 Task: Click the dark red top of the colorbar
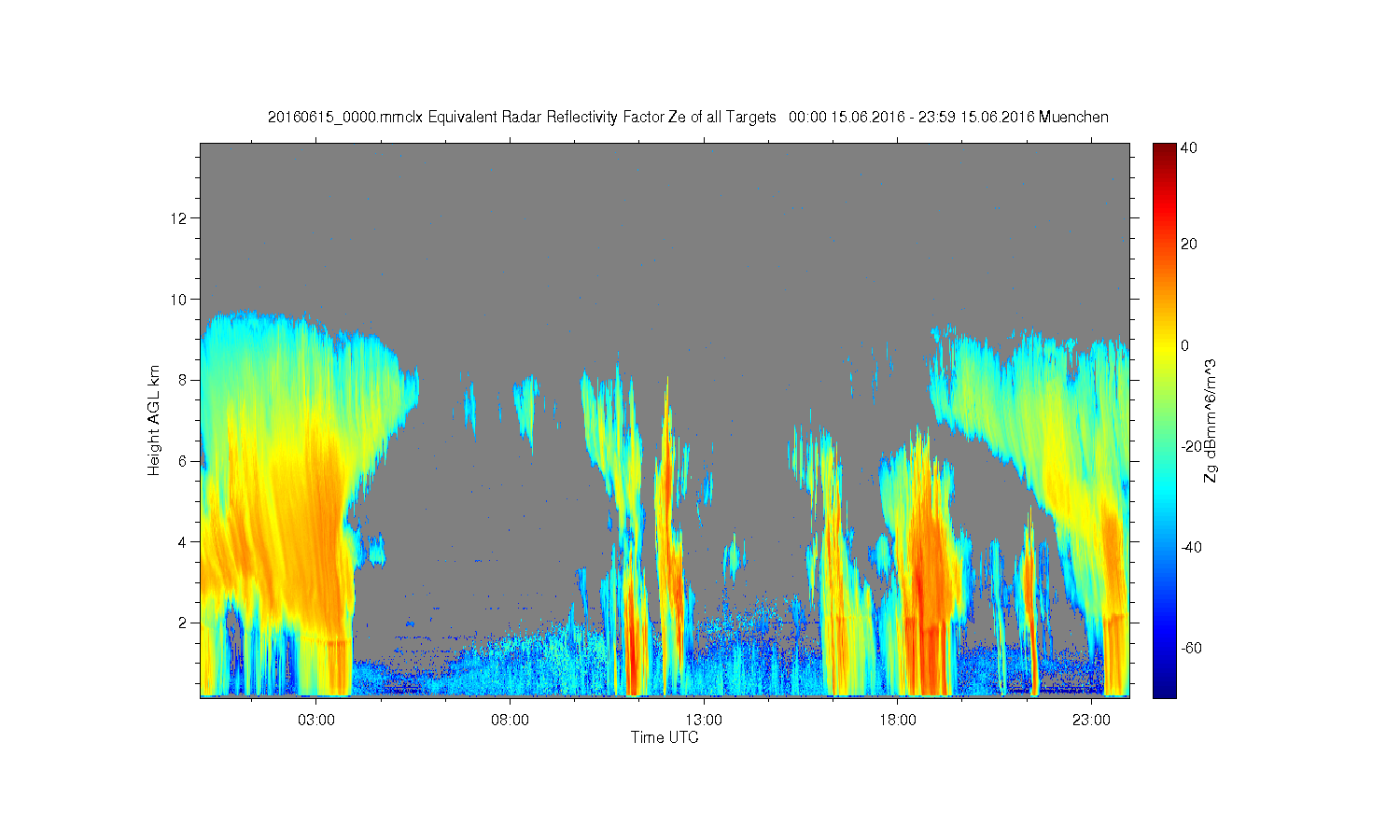pyautogui.click(x=1164, y=149)
